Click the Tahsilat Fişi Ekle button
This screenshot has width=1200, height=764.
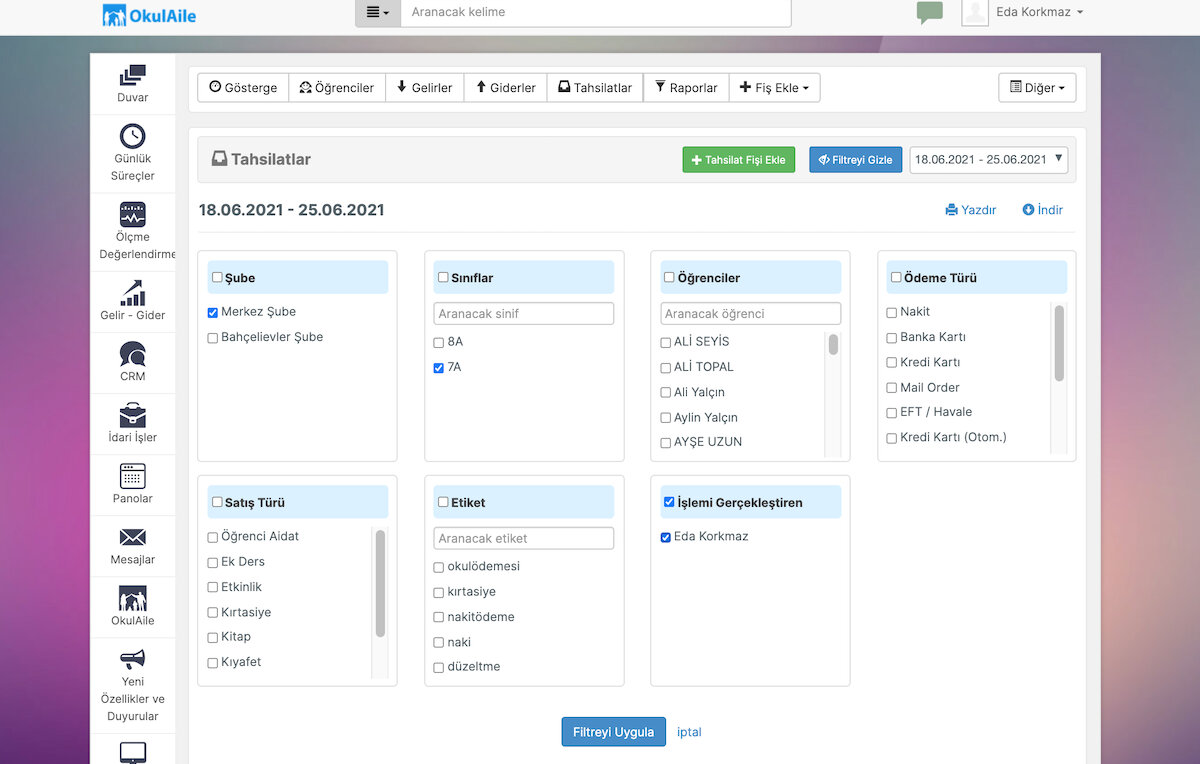tap(739, 160)
